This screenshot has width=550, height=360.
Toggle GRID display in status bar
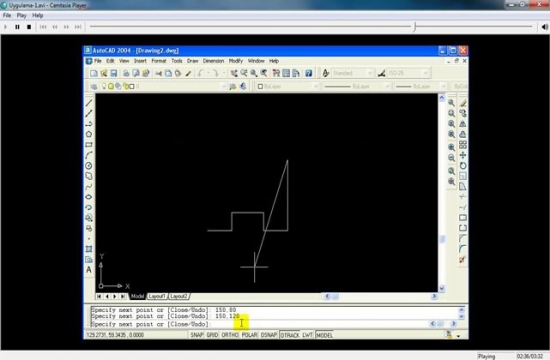coord(213,335)
